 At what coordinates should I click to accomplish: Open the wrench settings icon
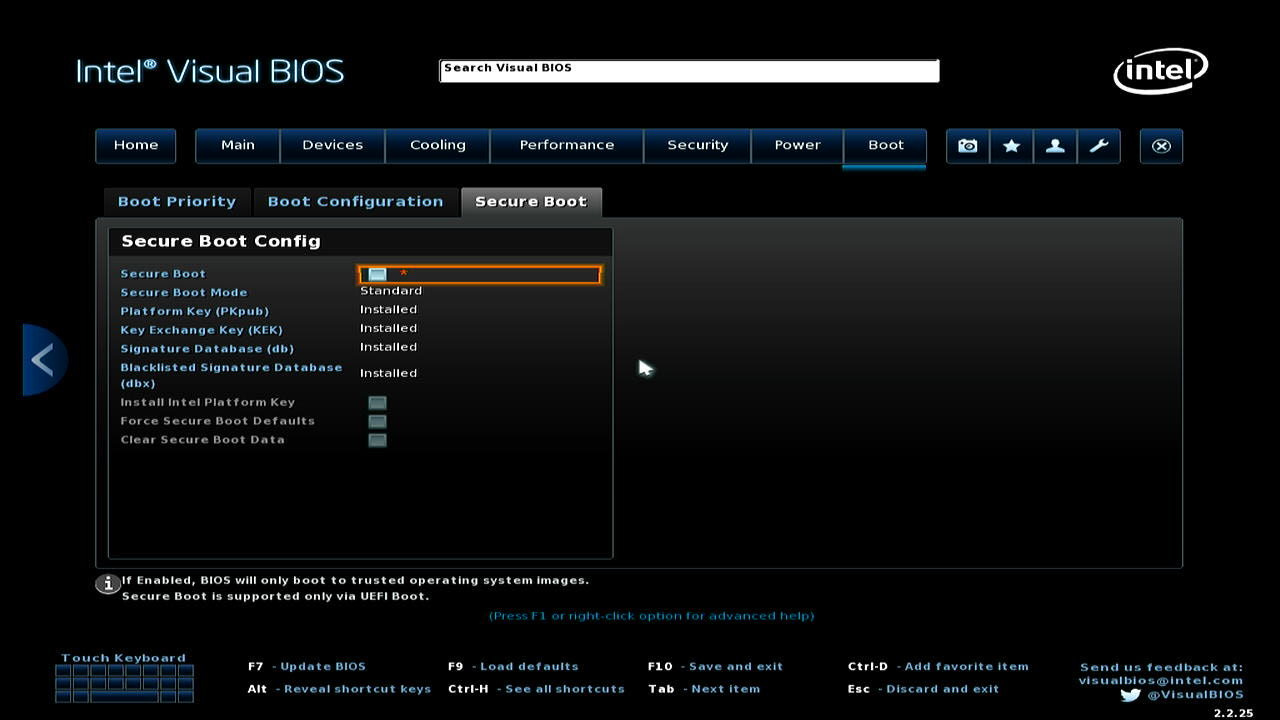pos(1099,146)
